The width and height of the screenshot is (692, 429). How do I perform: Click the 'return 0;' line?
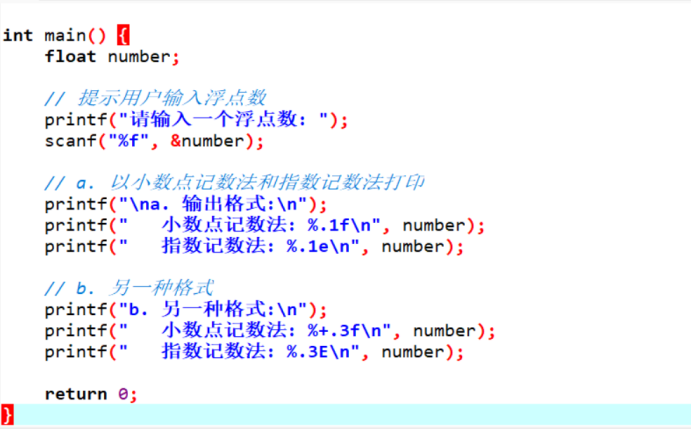coord(91,394)
